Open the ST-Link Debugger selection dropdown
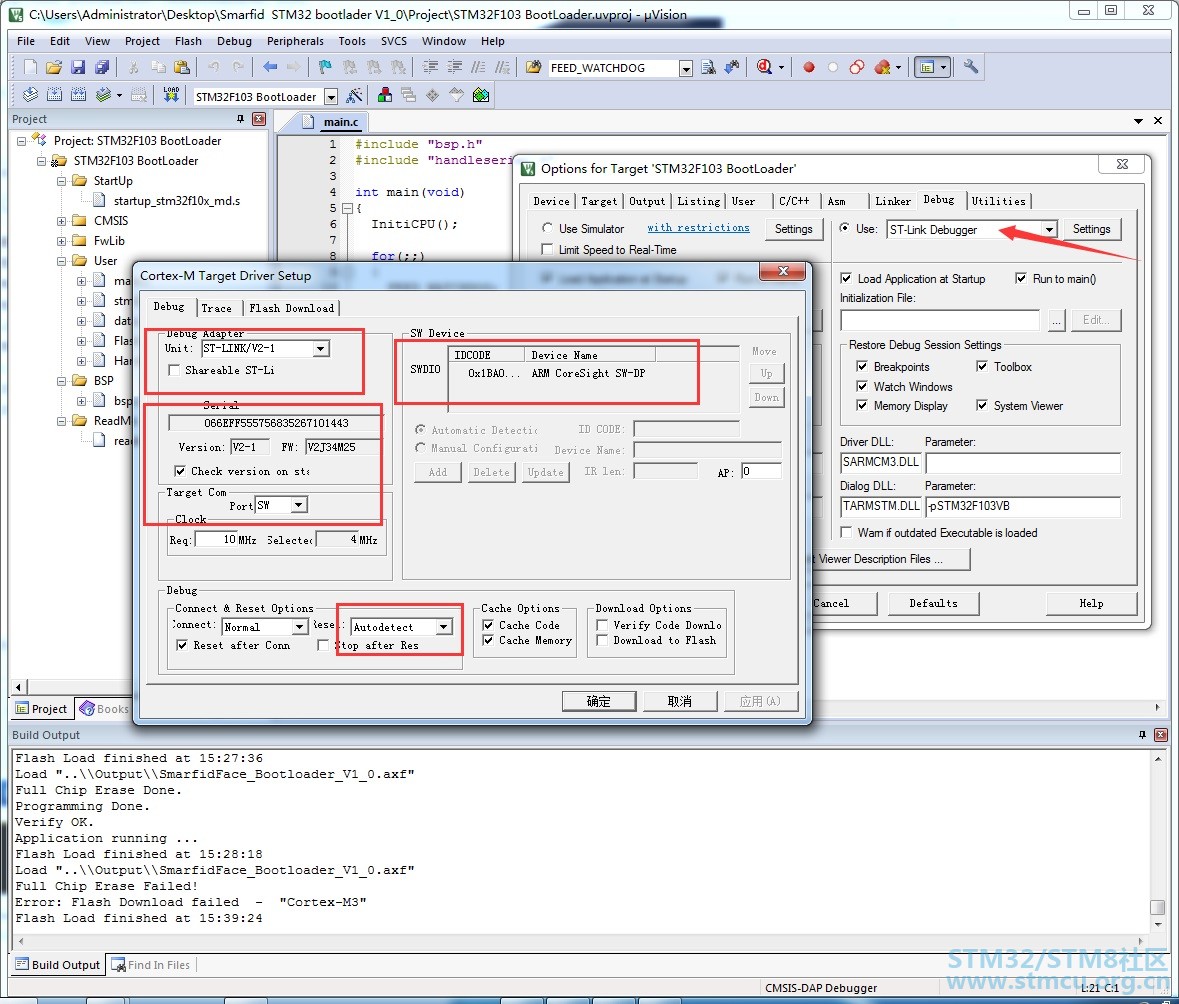The image size is (1179, 1004). pyautogui.click(x=1049, y=229)
